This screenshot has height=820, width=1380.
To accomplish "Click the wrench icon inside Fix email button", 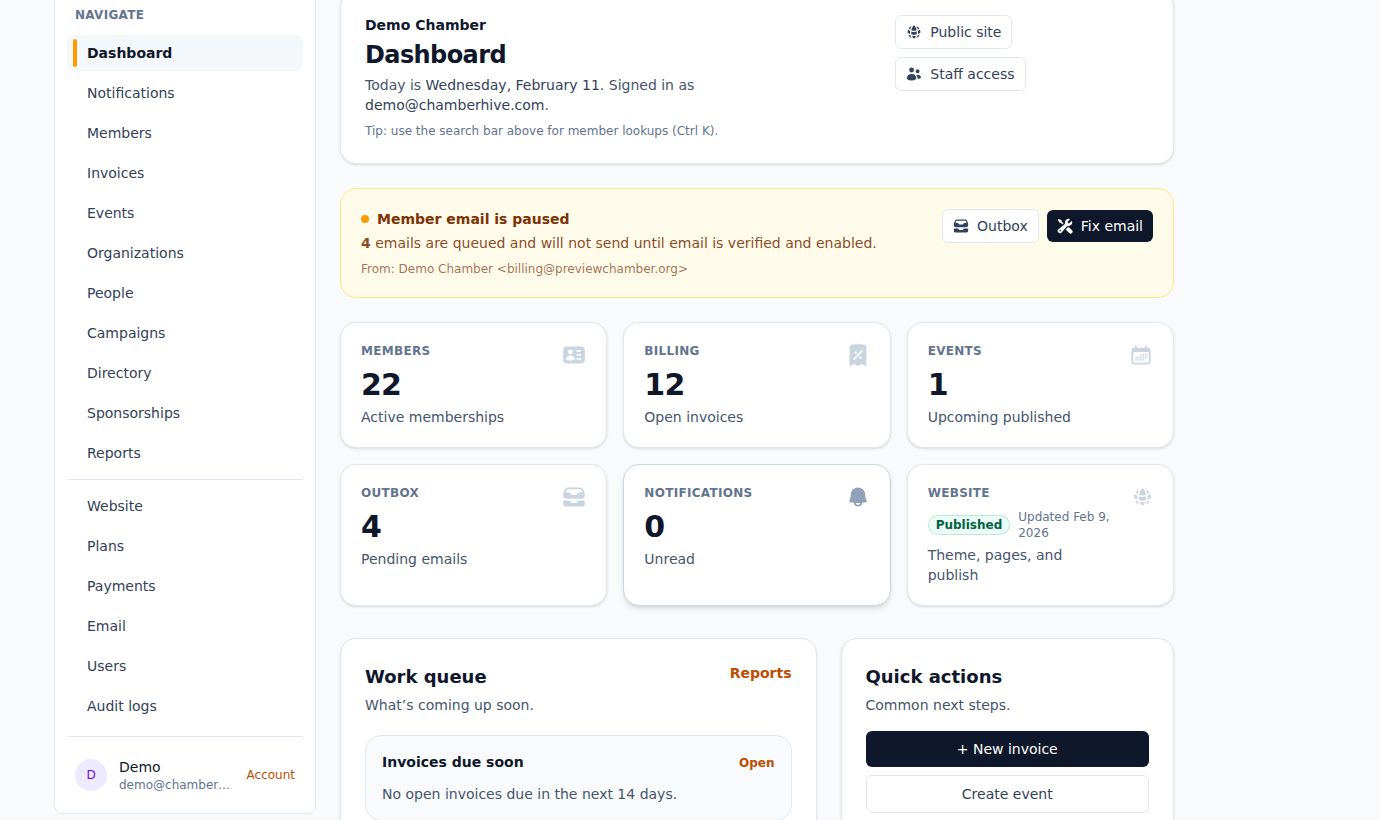I will 1063,226.
